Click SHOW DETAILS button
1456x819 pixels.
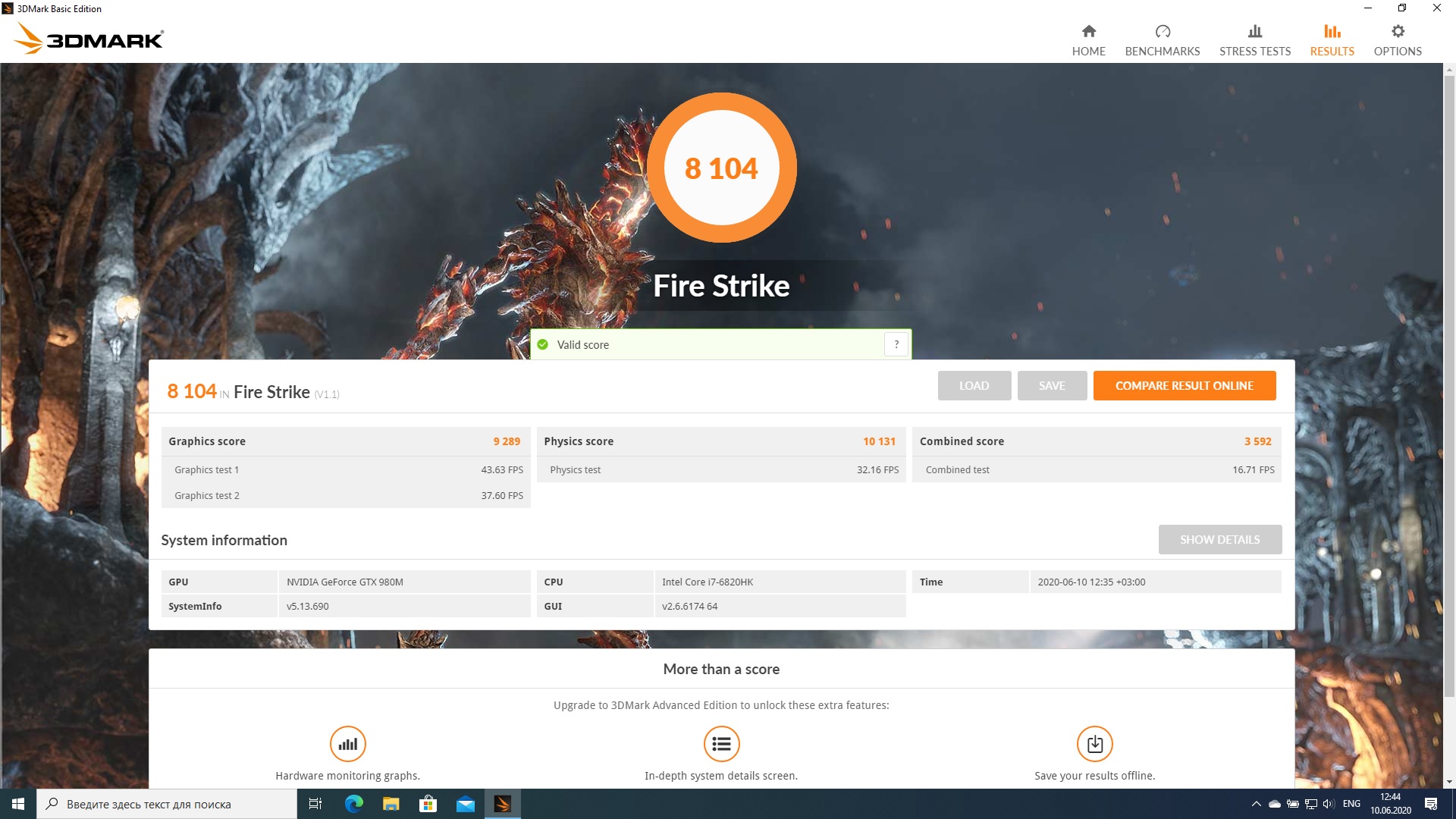coord(1219,539)
